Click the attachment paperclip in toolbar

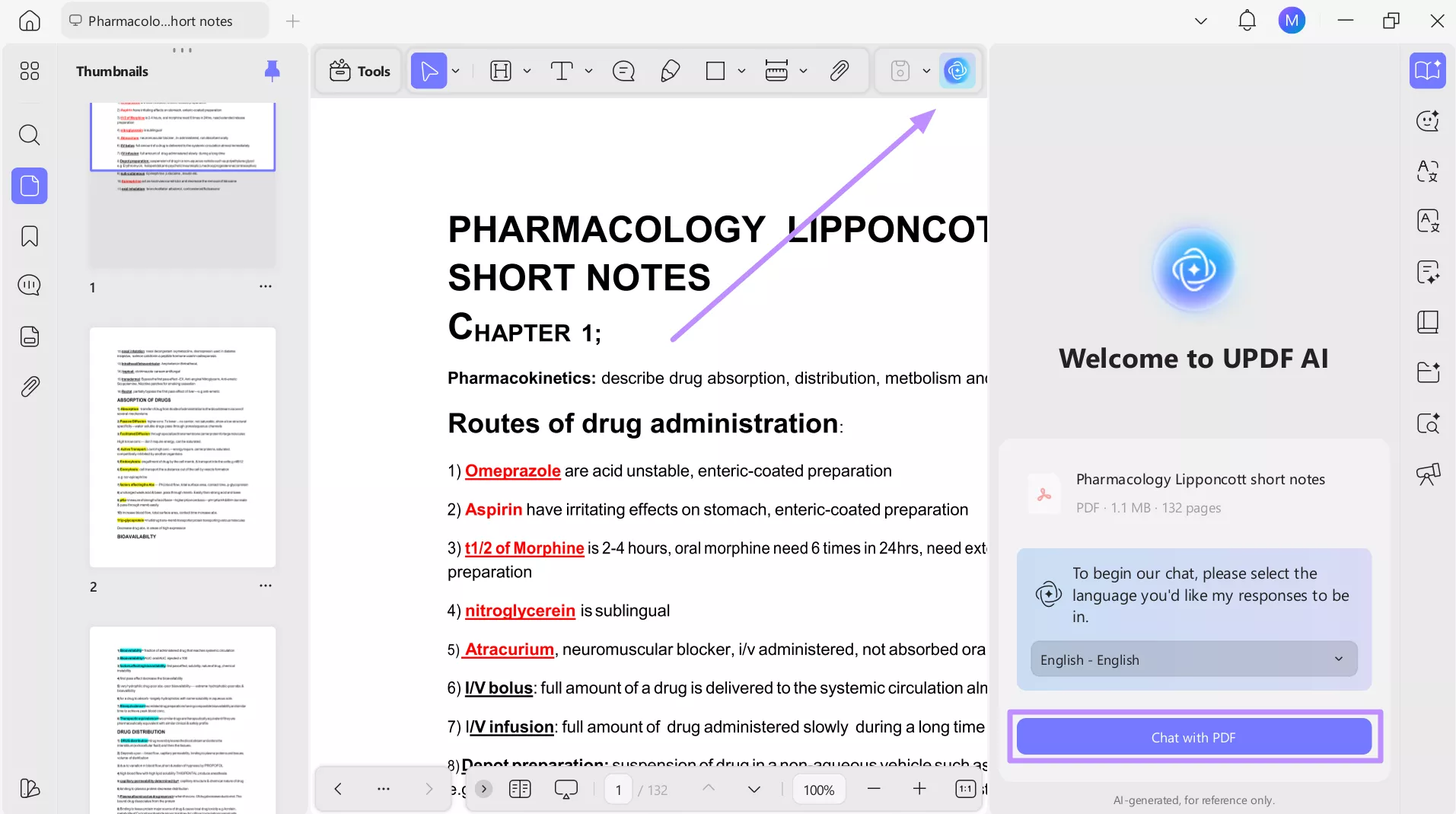[x=839, y=71]
